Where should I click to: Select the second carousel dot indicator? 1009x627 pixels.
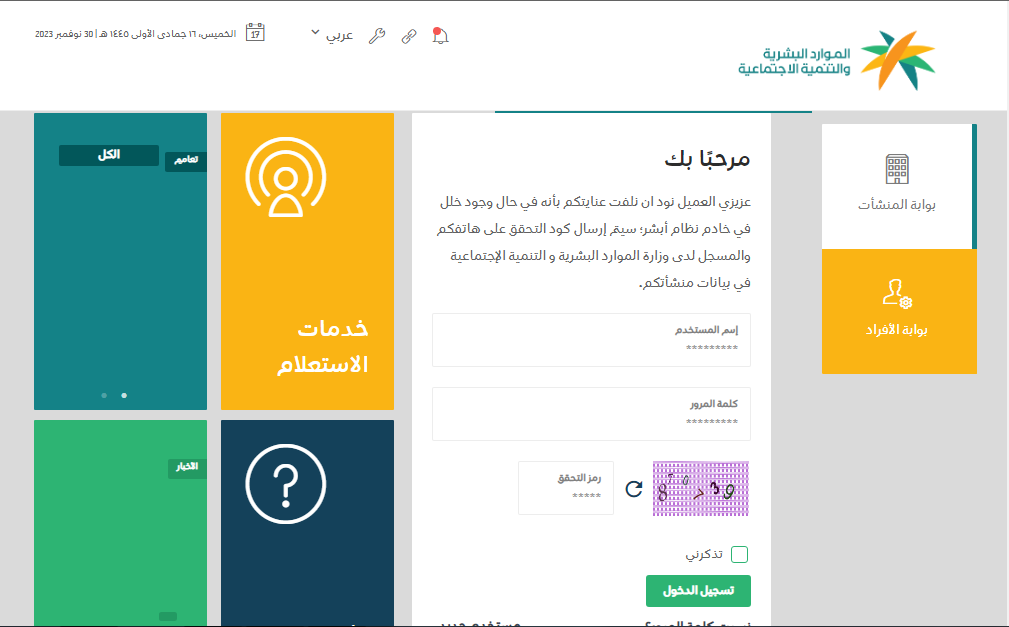[124, 395]
